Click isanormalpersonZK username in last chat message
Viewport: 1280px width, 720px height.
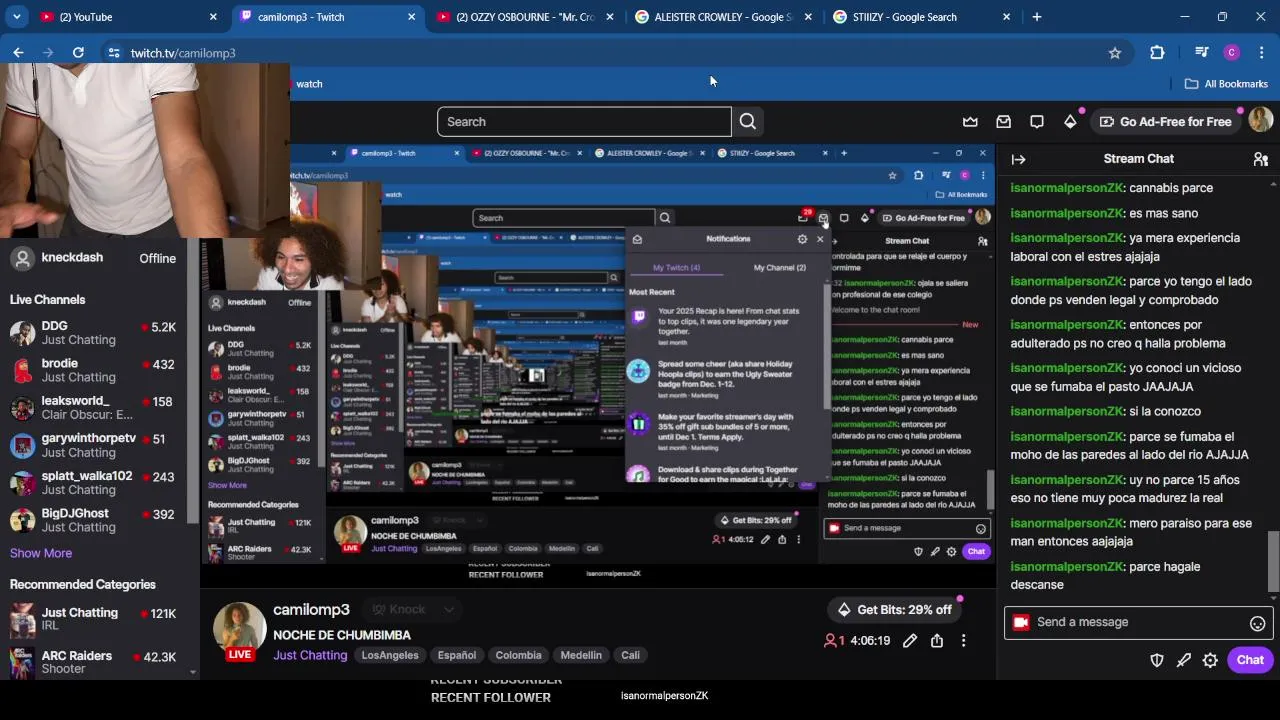pos(1067,567)
